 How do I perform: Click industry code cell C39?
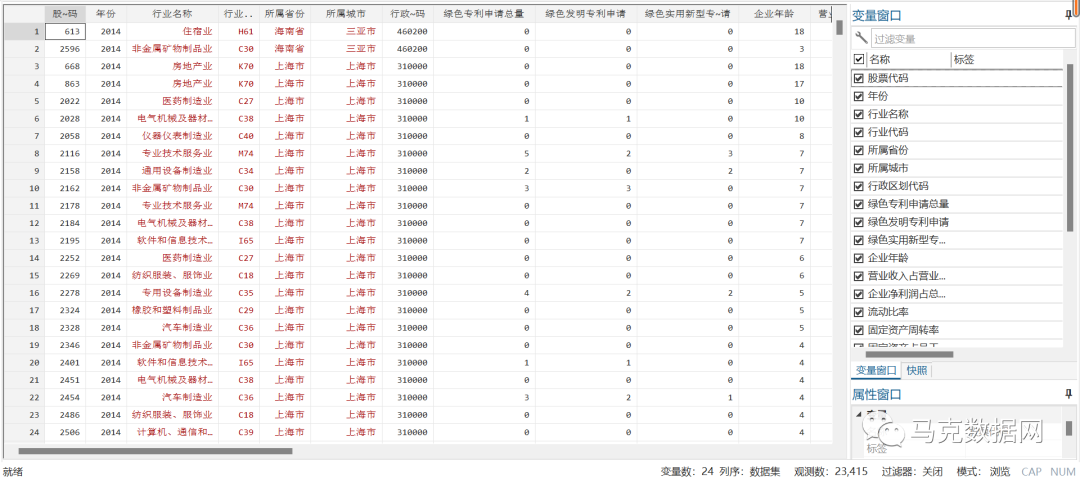click(x=239, y=431)
